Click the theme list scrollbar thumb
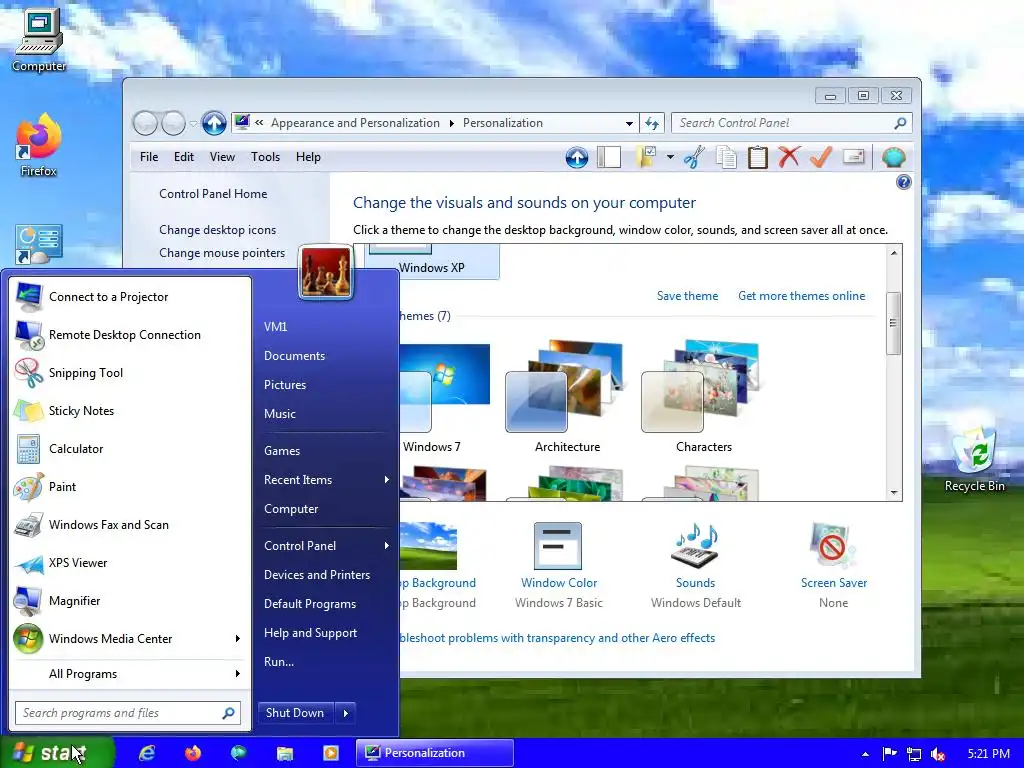1024x768 pixels. coord(893,323)
